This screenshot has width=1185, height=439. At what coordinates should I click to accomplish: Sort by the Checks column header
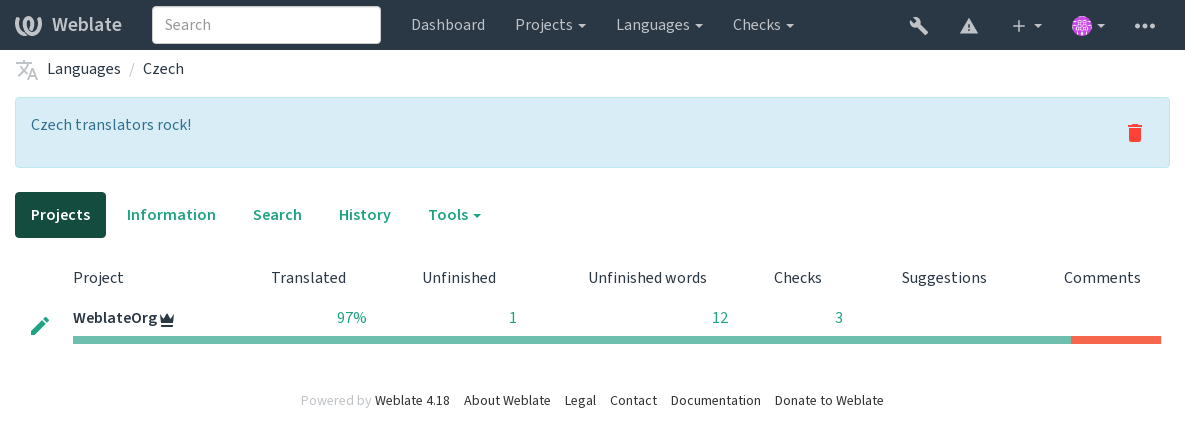pyautogui.click(x=797, y=278)
